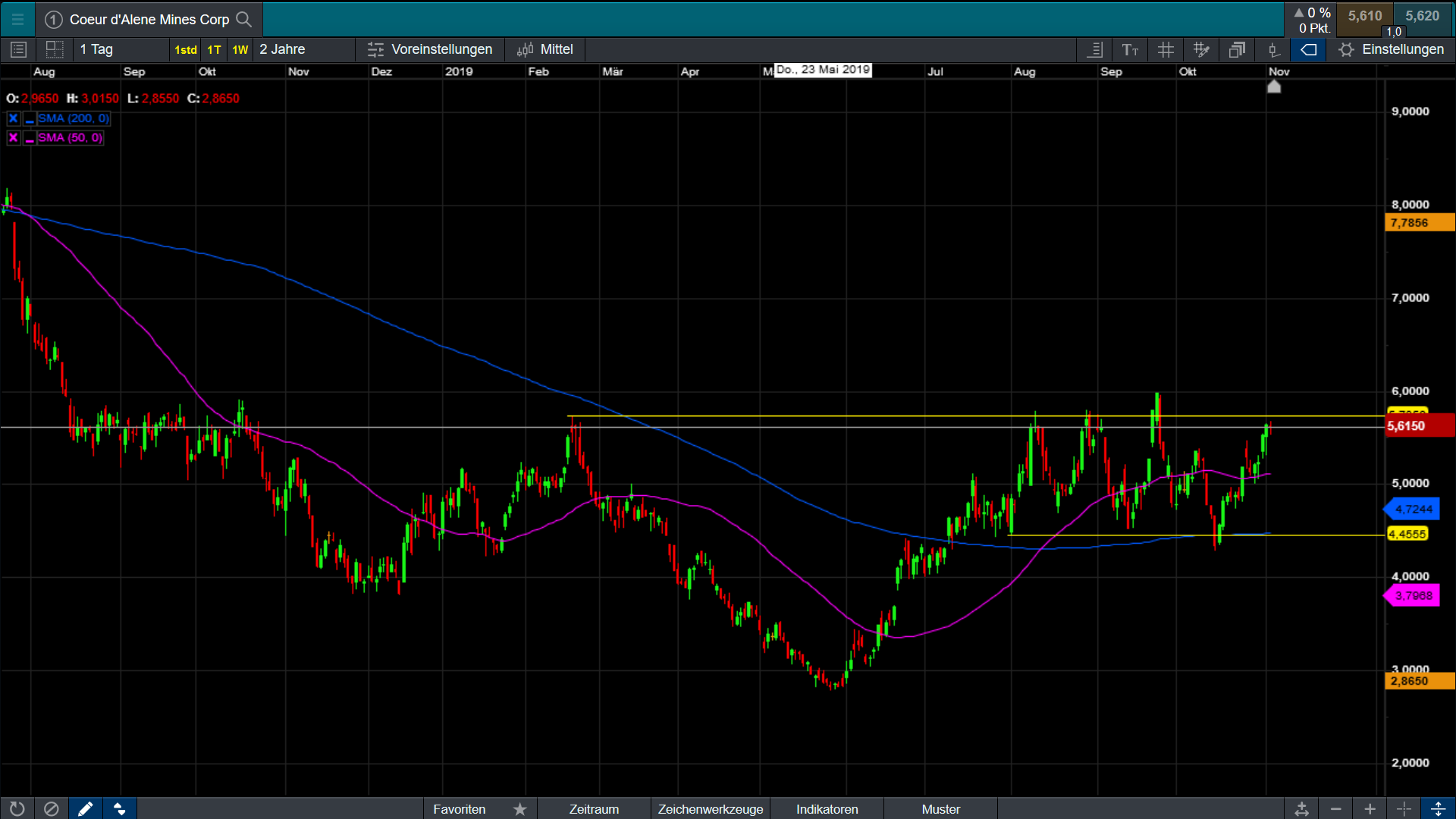Click the text annotation tool icon
Screen dimensions: 1456x819
pos(1130,50)
